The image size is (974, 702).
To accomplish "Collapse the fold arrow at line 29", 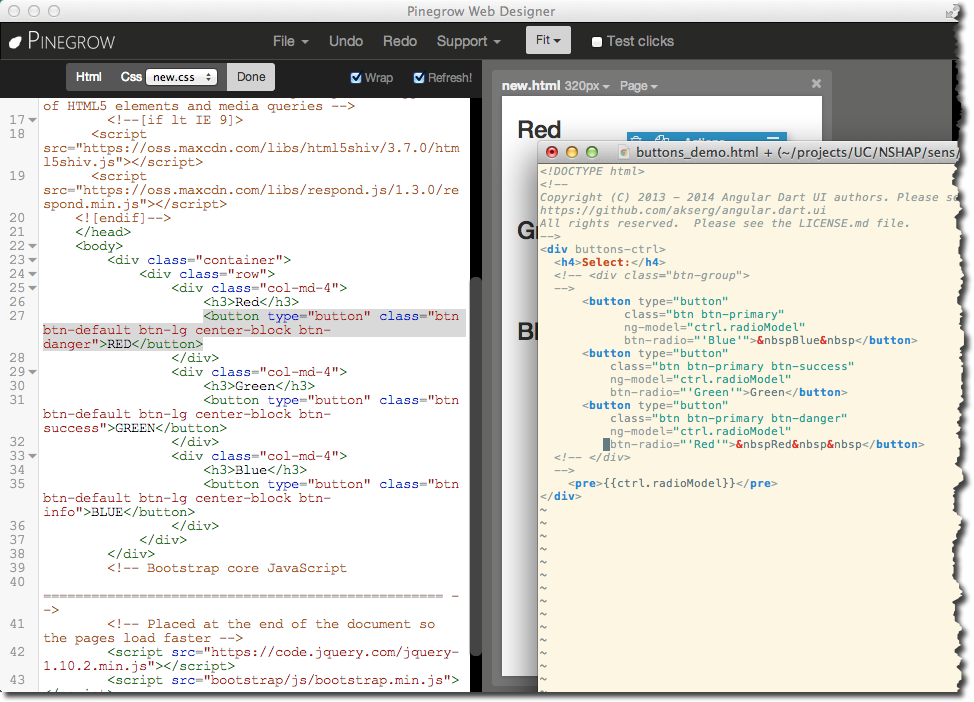I will [32, 372].
